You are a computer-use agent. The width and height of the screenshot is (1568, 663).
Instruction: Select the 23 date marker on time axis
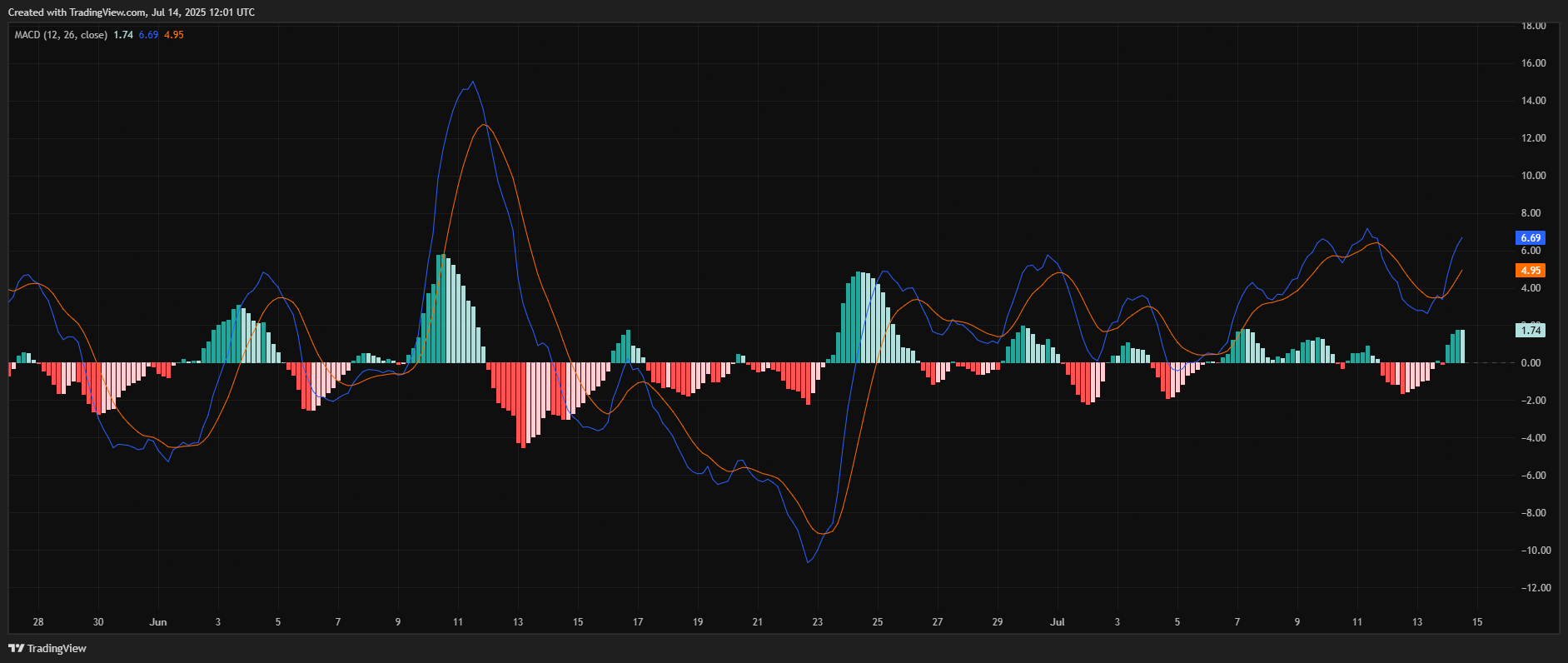818,622
